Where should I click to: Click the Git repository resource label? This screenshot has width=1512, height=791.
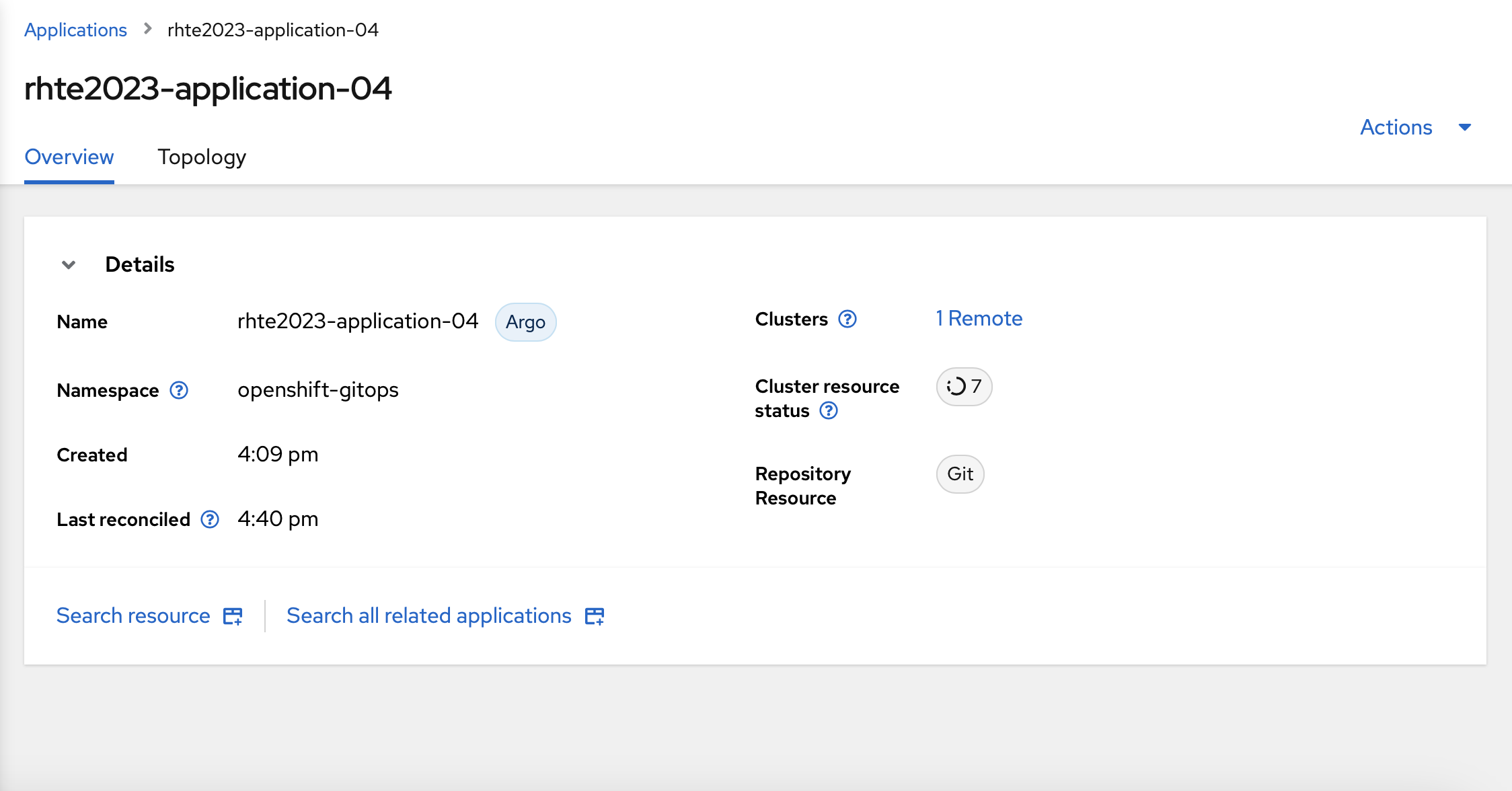click(960, 474)
